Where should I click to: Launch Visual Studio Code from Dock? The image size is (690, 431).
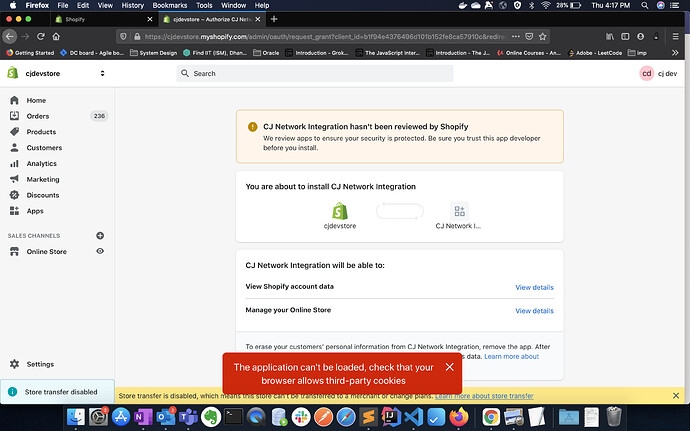click(414, 416)
